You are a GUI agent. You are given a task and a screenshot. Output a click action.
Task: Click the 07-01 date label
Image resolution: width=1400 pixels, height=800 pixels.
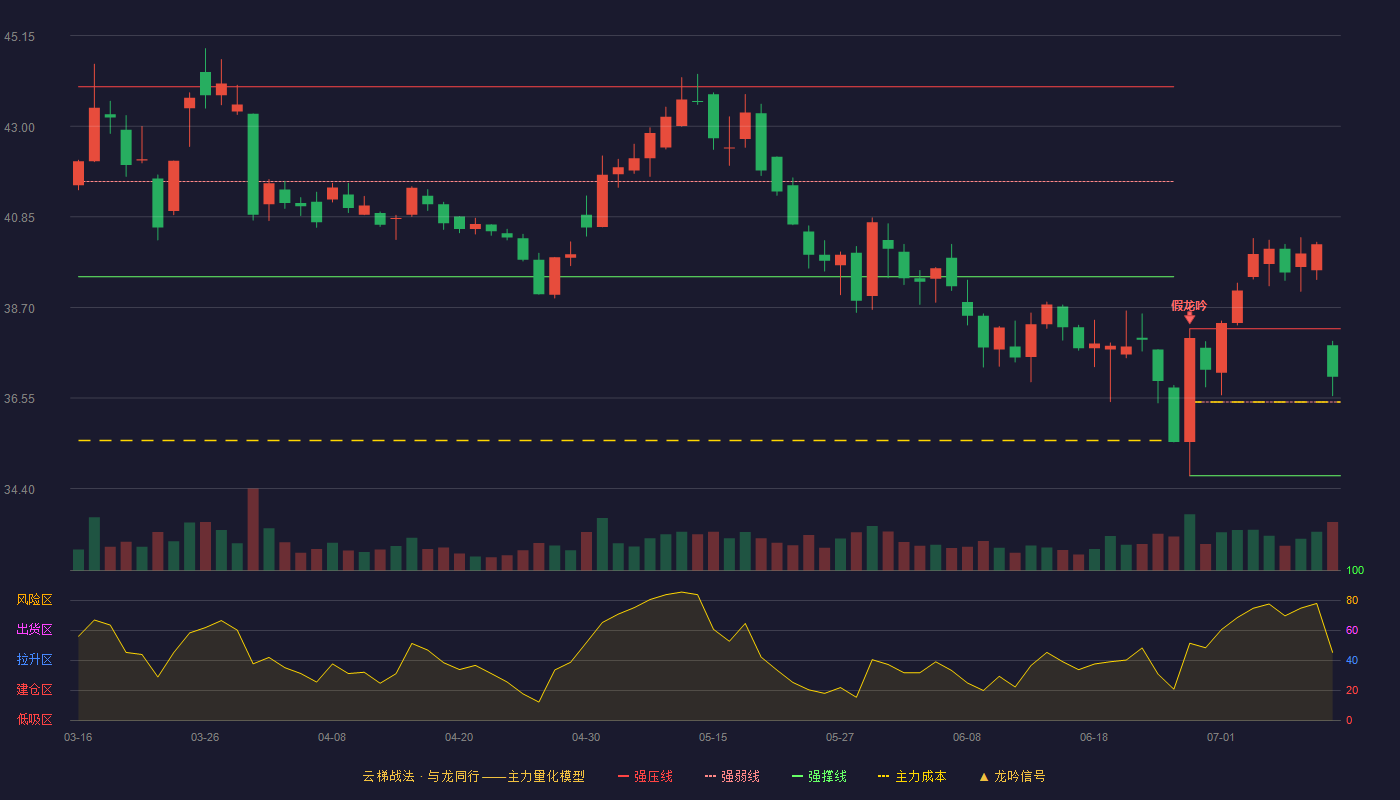[x=1221, y=737]
